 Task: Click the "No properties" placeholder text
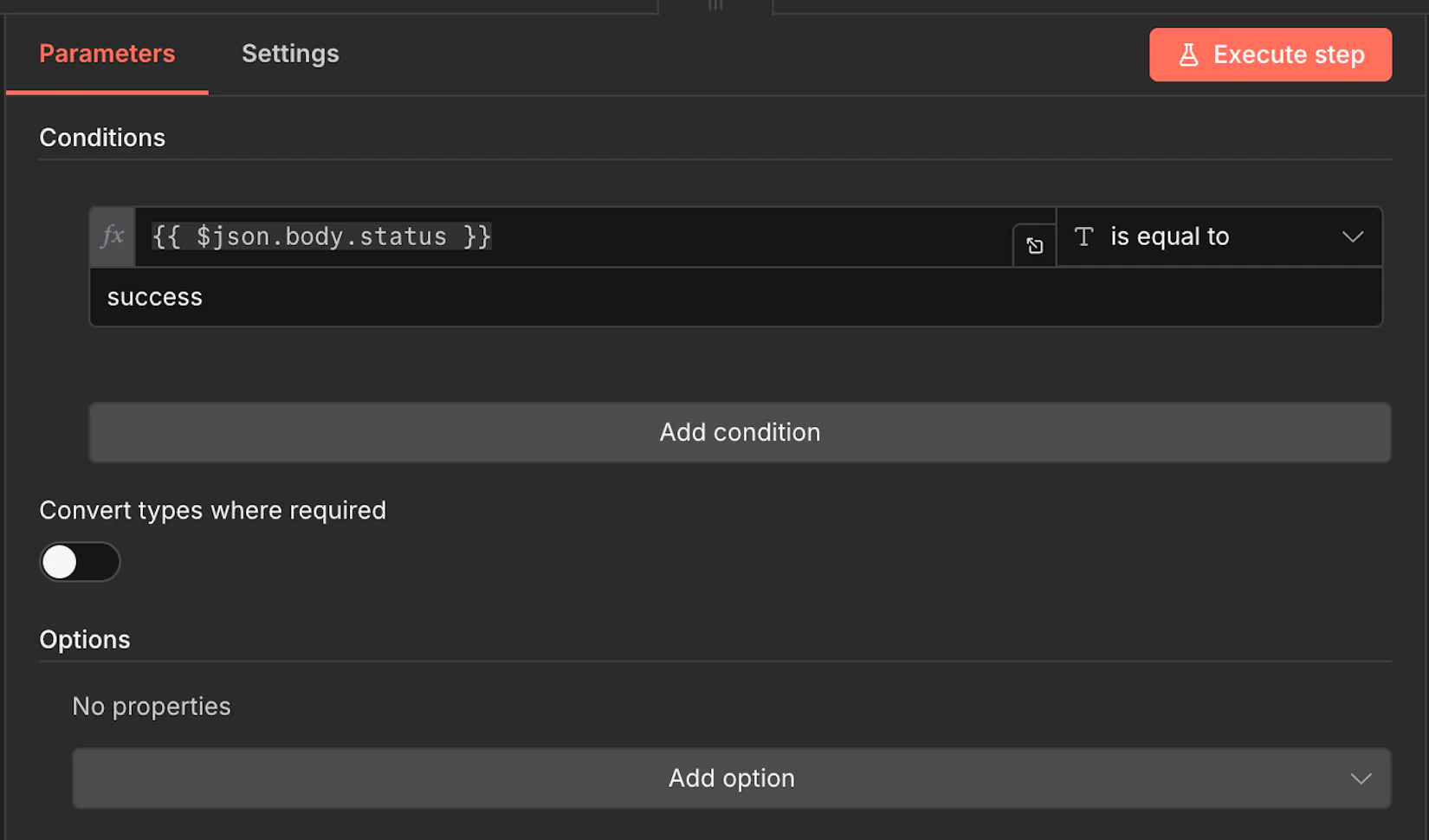[x=152, y=707]
